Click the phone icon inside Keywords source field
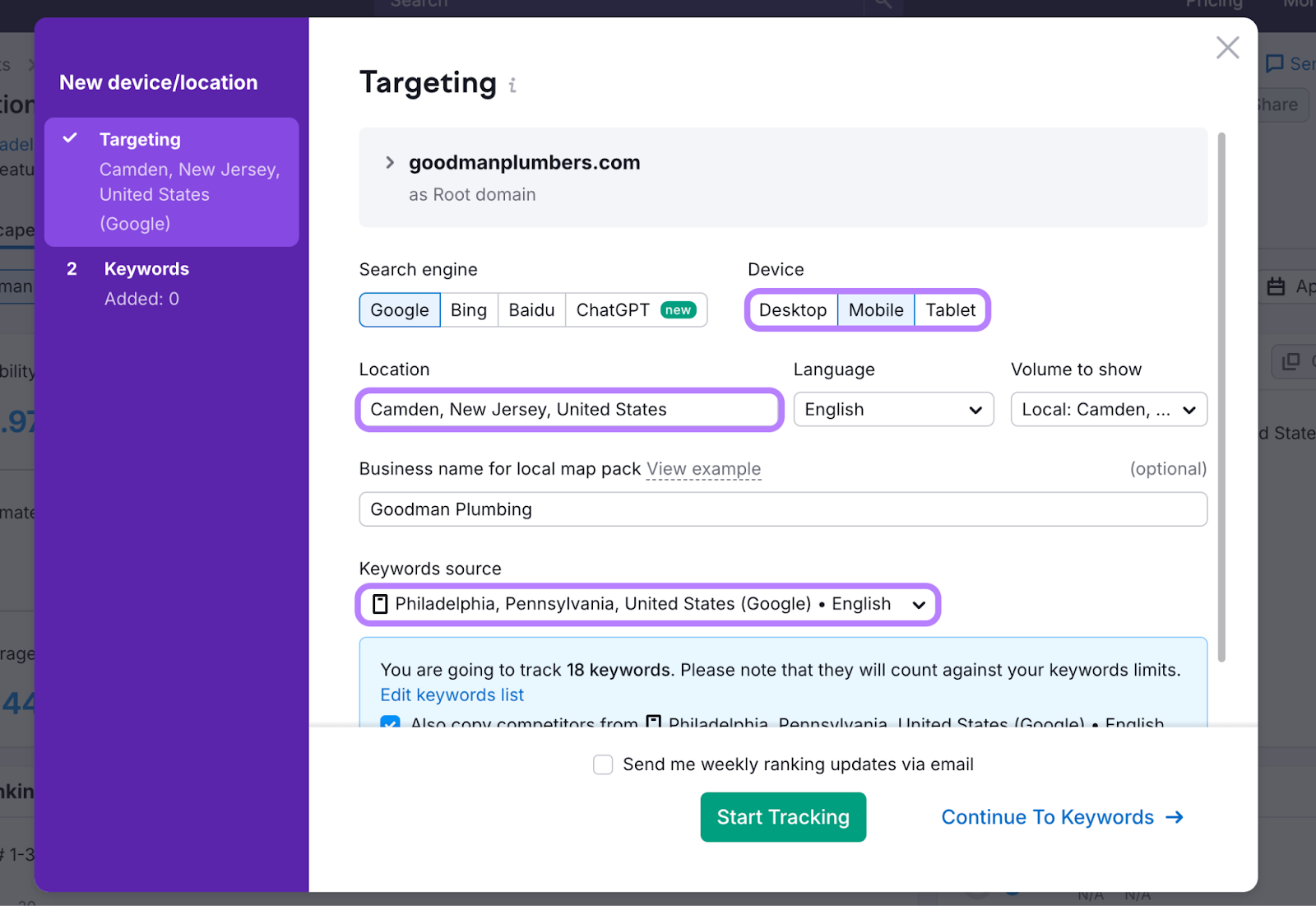Viewport: 1316px width, 906px height. (x=379, y=604)
